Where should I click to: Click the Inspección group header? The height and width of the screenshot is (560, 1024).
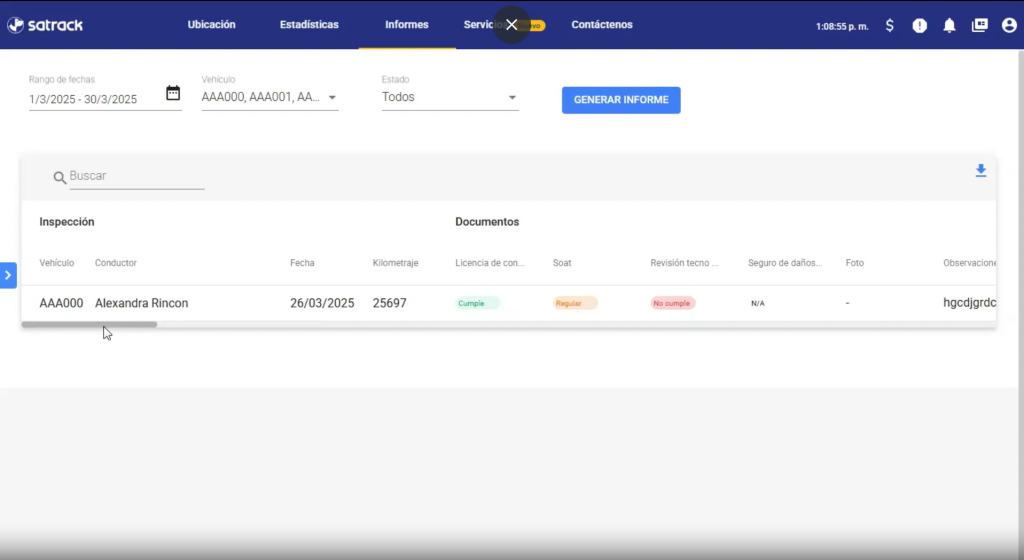click(67, 222)
